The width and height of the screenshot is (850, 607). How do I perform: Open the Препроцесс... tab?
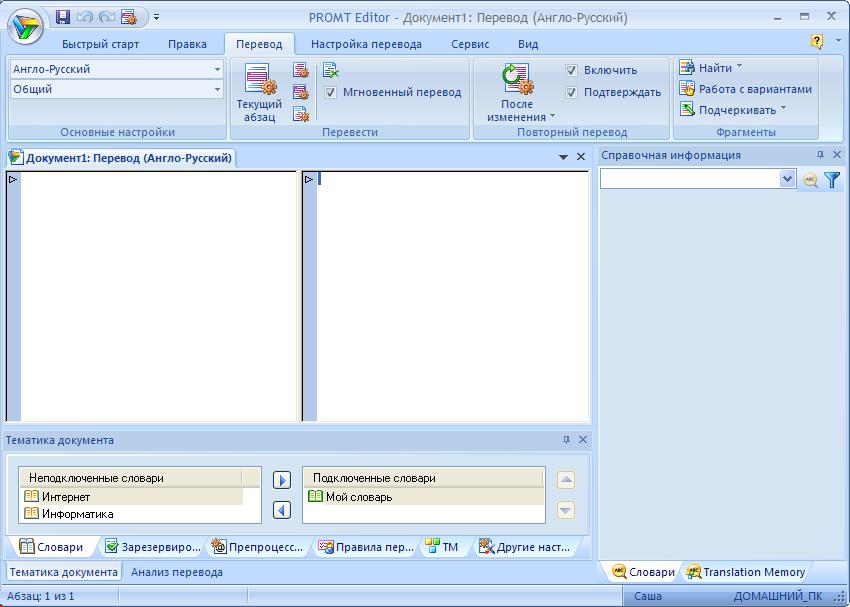pyautogui.click(x=257, y=547)
